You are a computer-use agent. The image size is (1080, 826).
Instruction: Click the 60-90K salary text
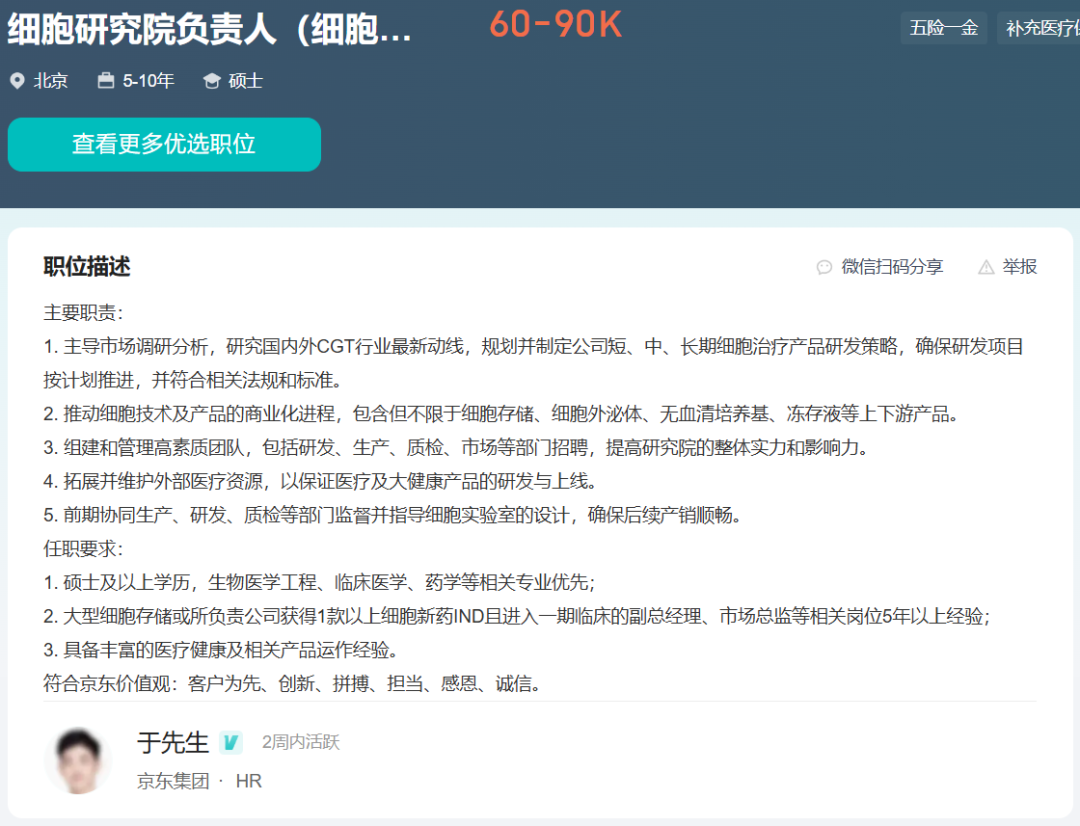coord(555,26)
